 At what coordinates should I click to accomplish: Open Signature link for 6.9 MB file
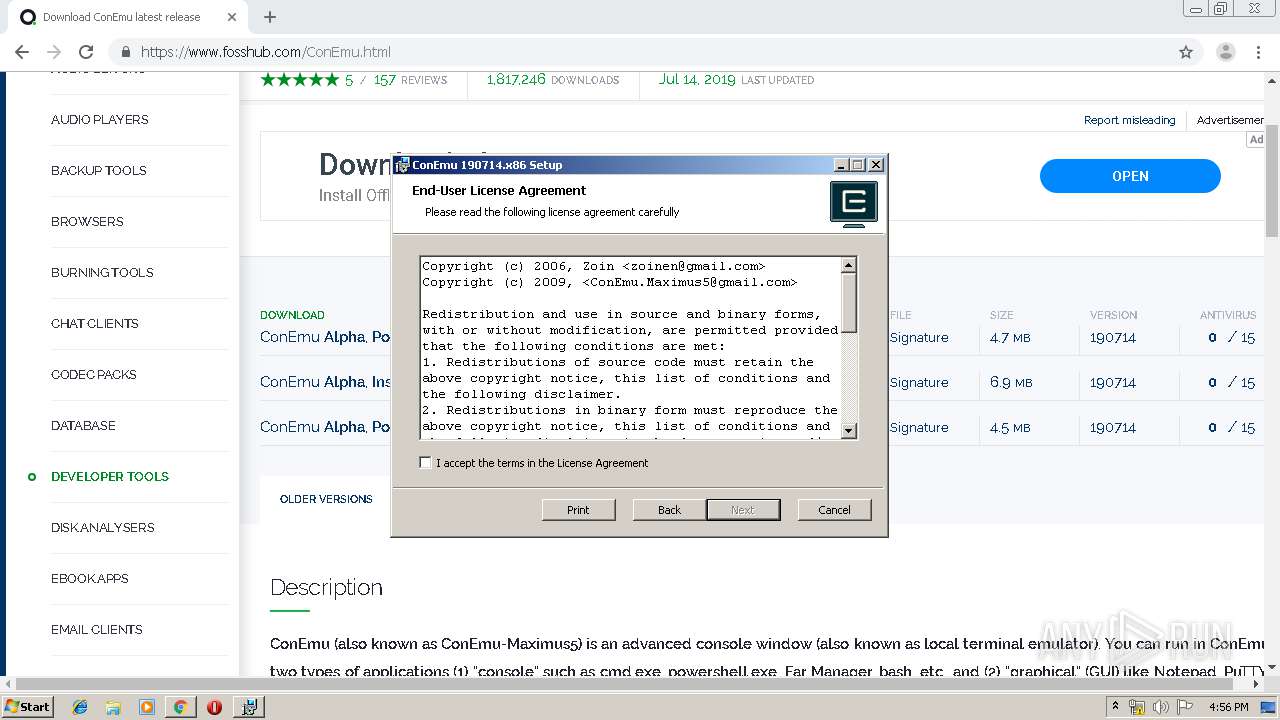(x=919, y=383)
